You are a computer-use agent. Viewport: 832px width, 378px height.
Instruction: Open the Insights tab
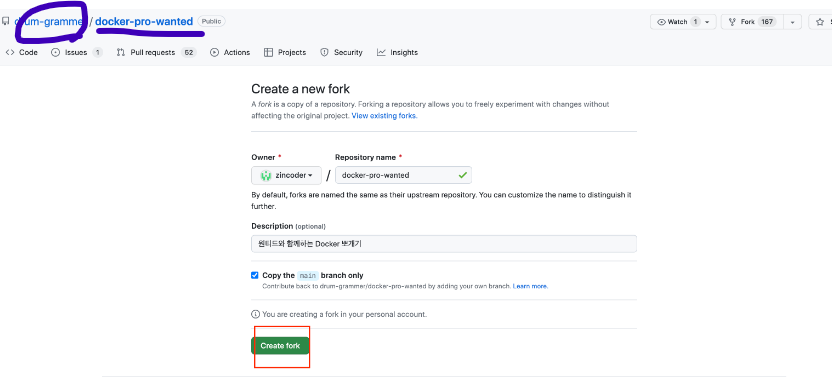[397, 53]
